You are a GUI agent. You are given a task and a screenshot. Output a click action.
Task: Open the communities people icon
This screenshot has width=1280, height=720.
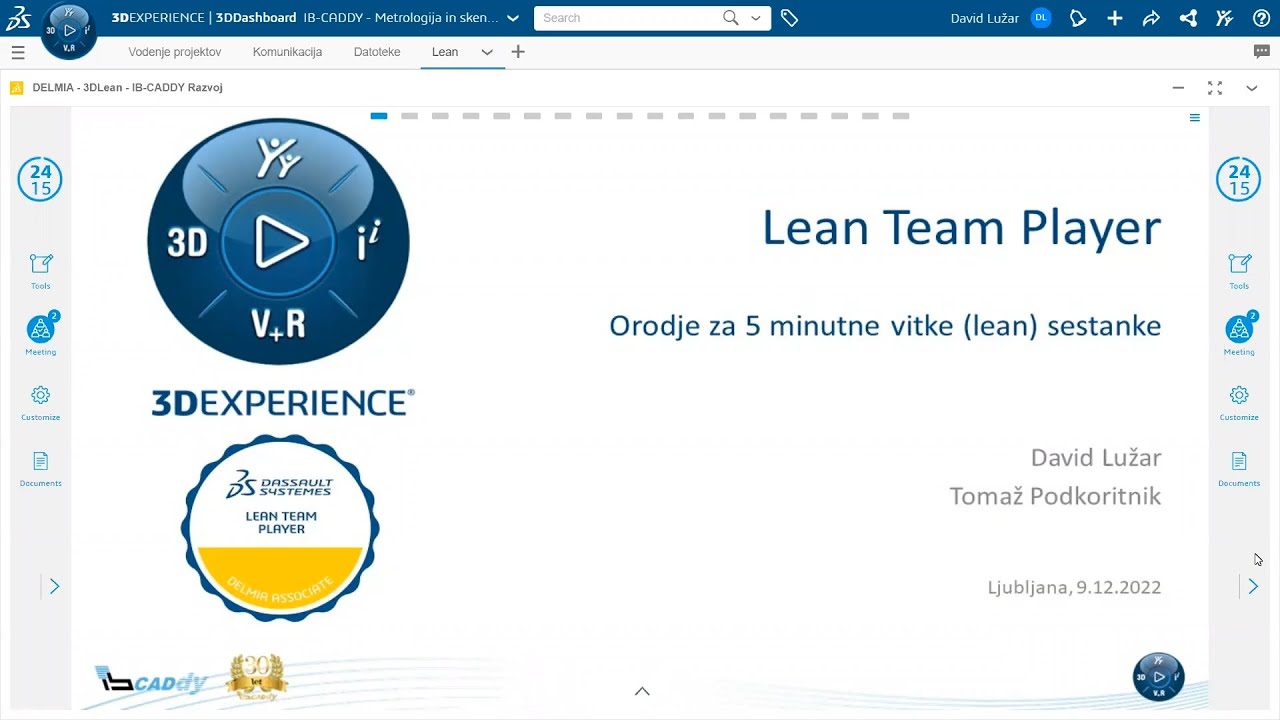1224,18
